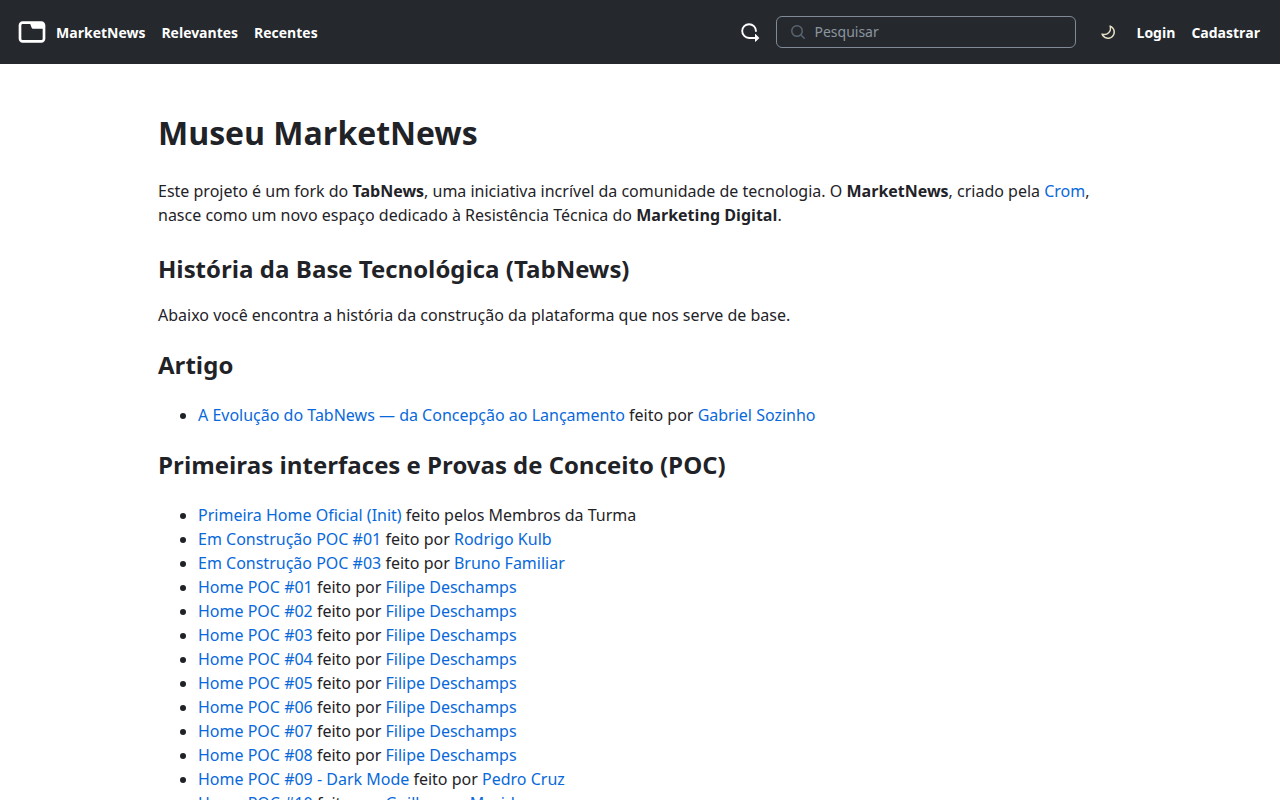Click the MarketNews folder logo icon
The width and height of the screenshot is (1280, 800).
32,32
